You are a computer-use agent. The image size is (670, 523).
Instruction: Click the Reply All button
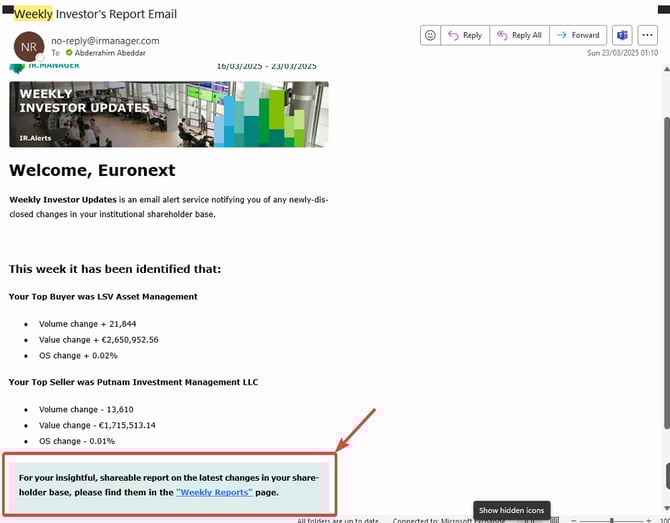click(520, 35)
